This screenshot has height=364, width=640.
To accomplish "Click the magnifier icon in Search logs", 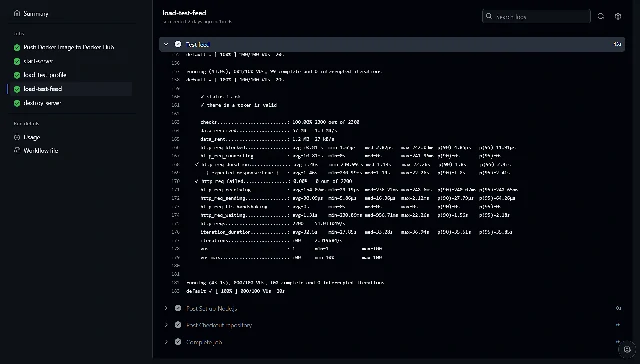I will 489,16.
